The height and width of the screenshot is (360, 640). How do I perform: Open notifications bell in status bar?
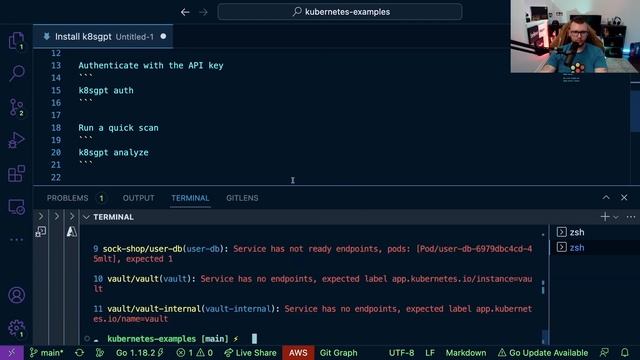624,353
